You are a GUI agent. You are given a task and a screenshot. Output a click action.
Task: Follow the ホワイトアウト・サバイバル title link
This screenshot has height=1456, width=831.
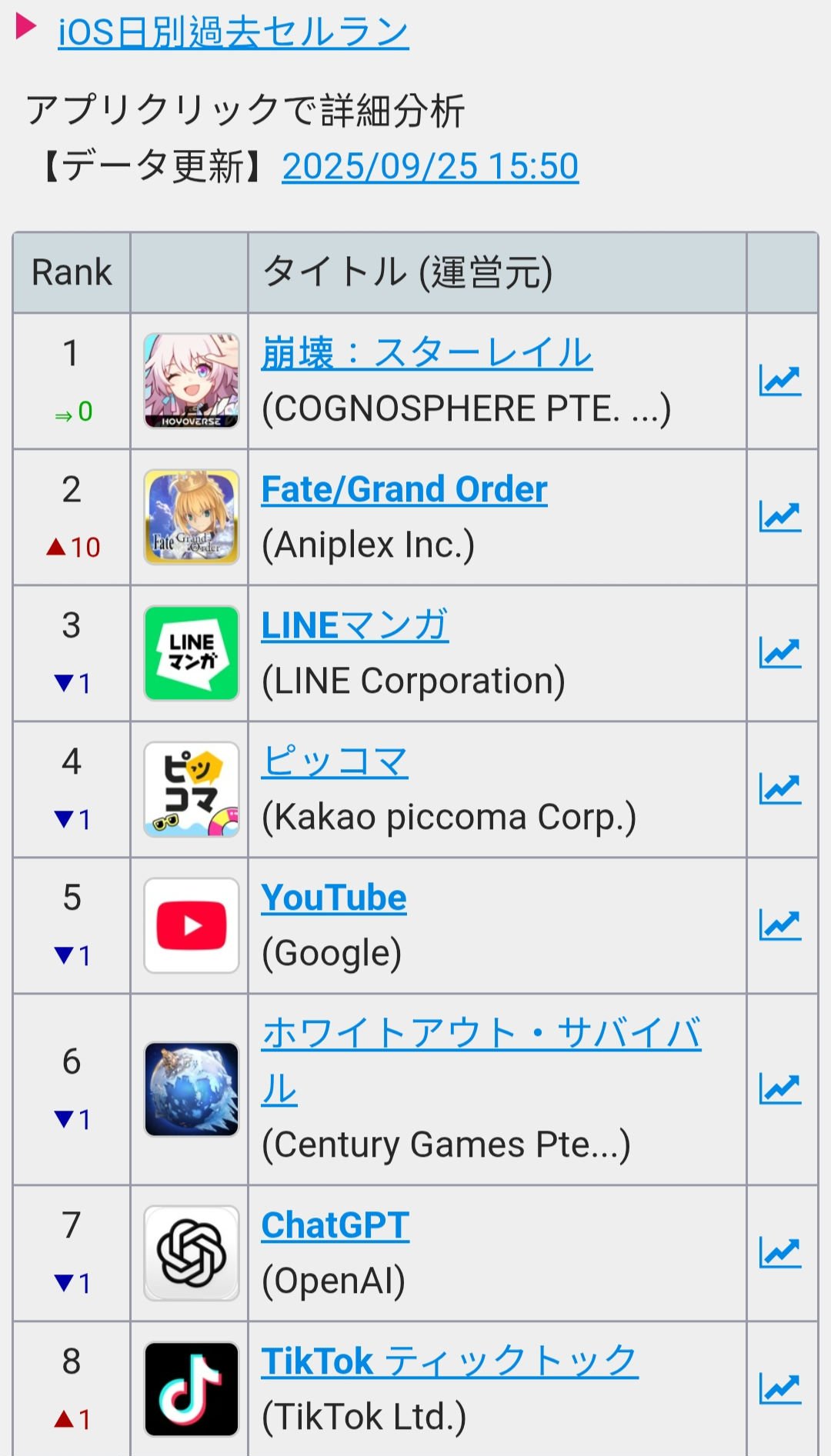click(x=481, y=1034)
